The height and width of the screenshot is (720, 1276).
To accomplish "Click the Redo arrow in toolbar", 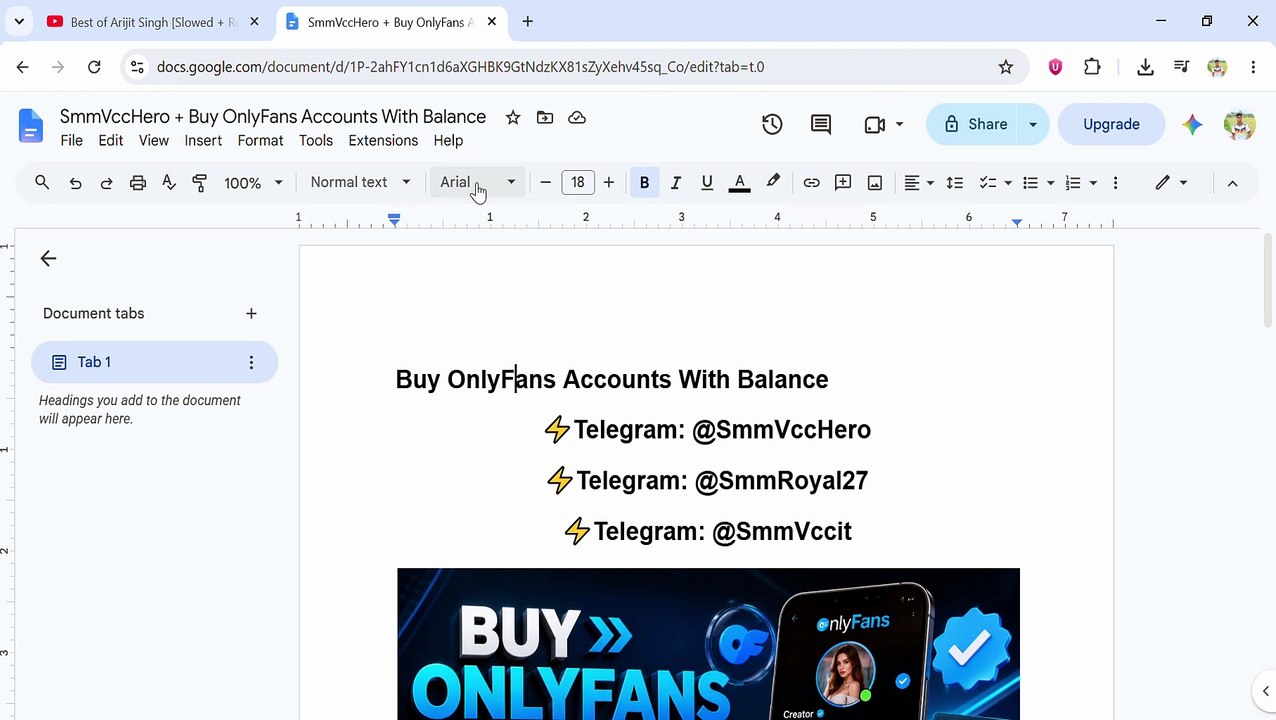I will (106, 182).
